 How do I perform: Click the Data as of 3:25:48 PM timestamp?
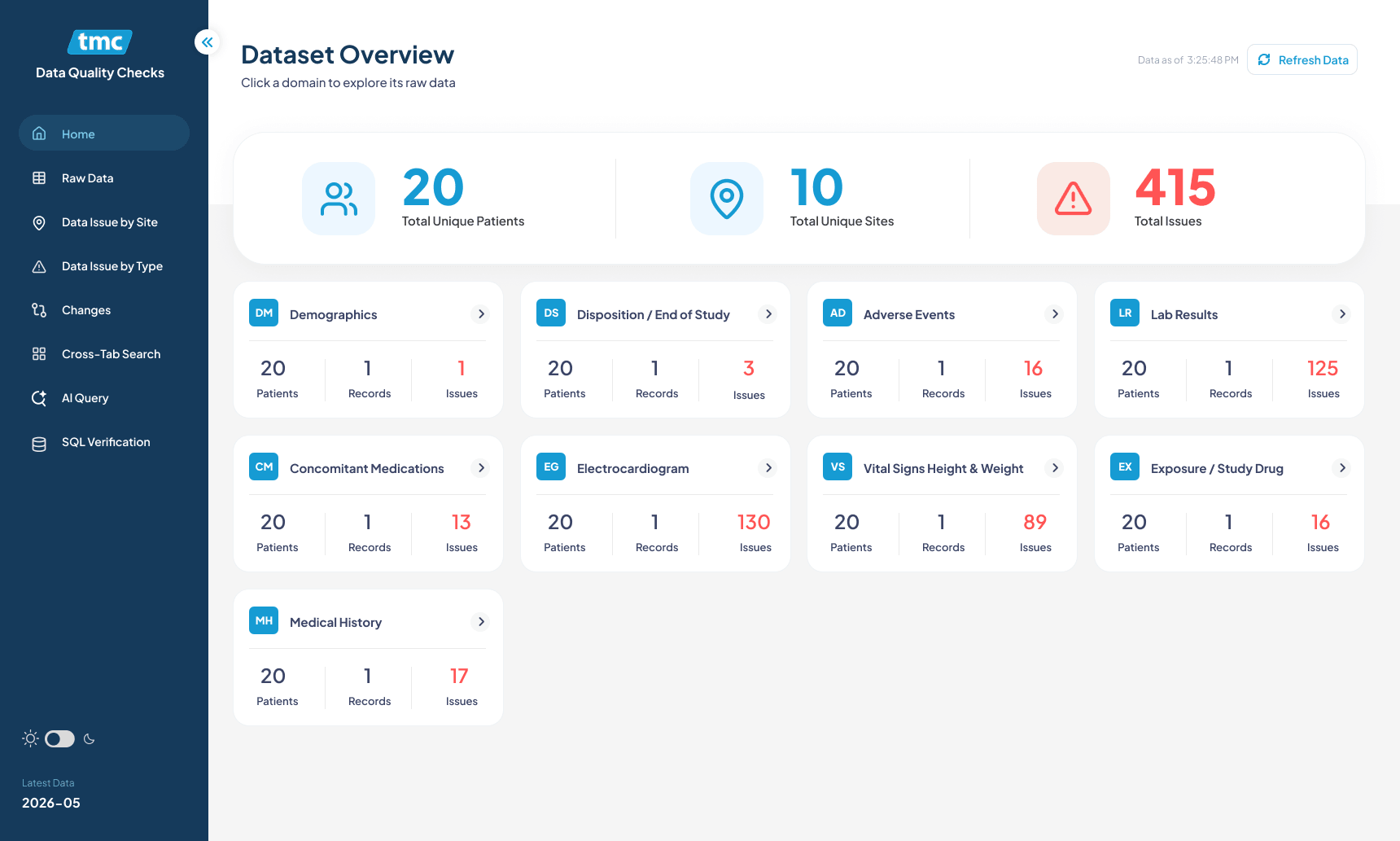[x=1188, y=60]
